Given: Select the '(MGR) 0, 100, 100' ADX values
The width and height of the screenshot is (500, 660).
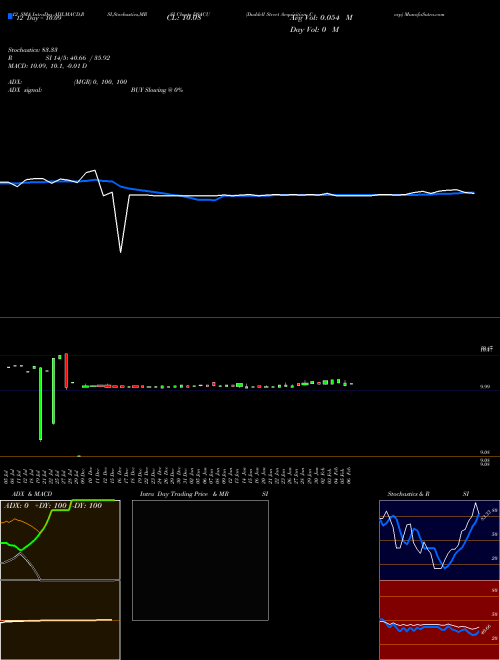Looking at the screenshot, I should tap(101, 82).
